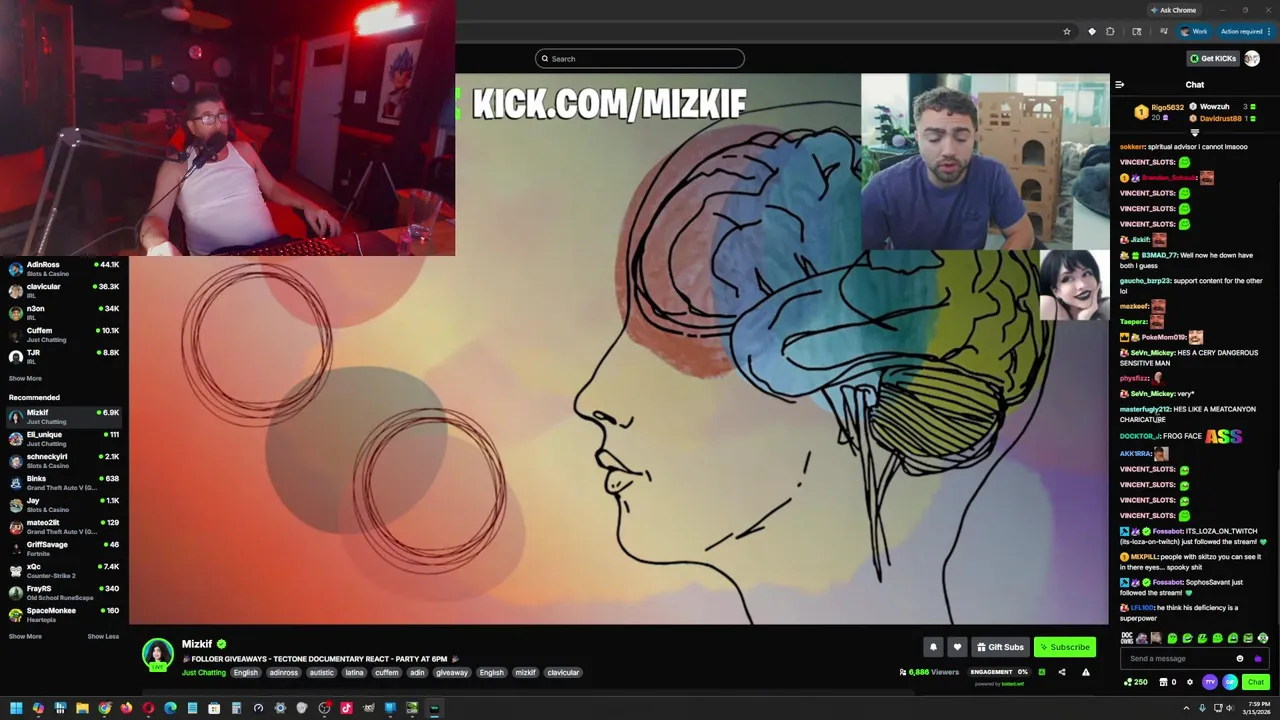Click the GIF button in chat
This screenshot has width=1280, height=720.
pos(1230,682)
